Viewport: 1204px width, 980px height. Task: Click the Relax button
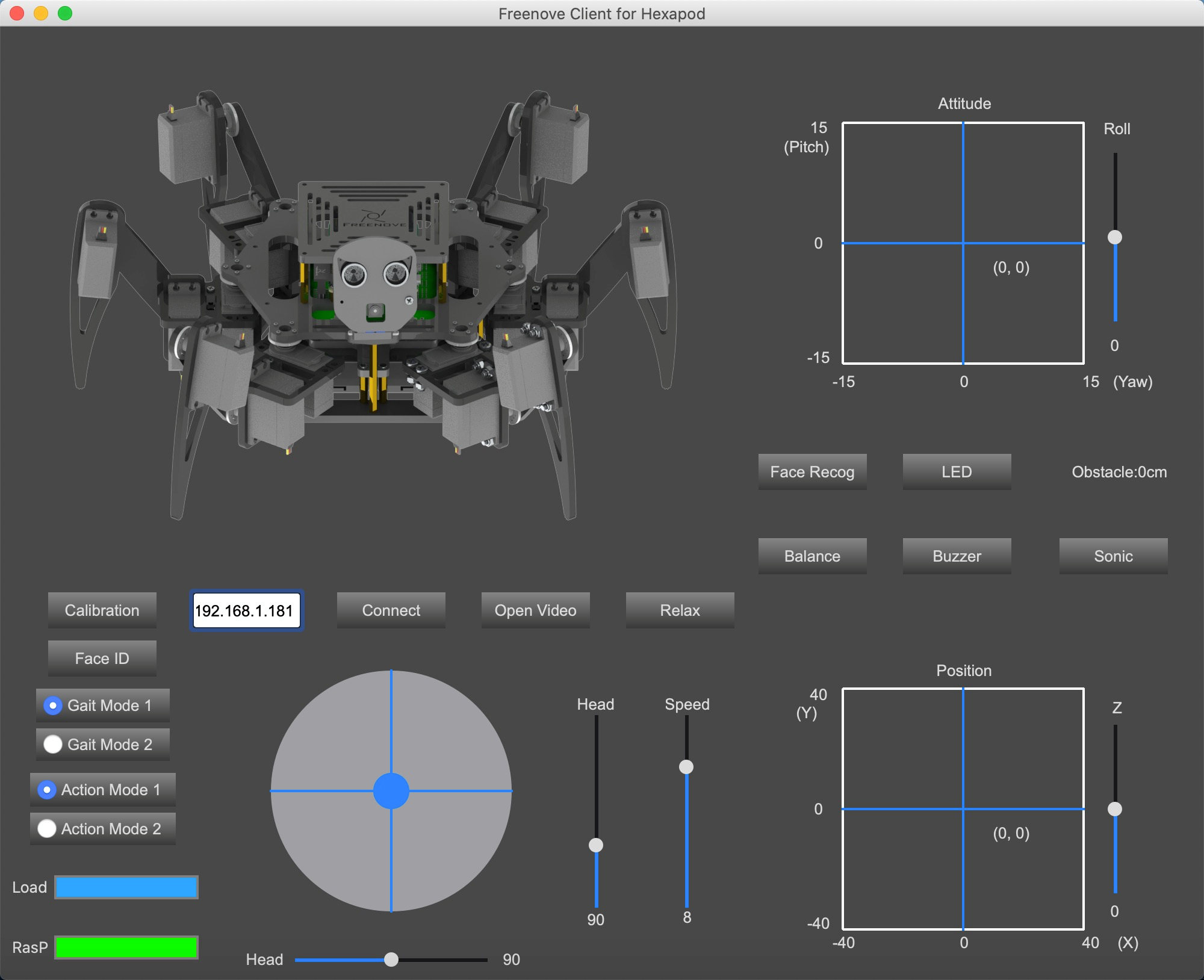680,610
